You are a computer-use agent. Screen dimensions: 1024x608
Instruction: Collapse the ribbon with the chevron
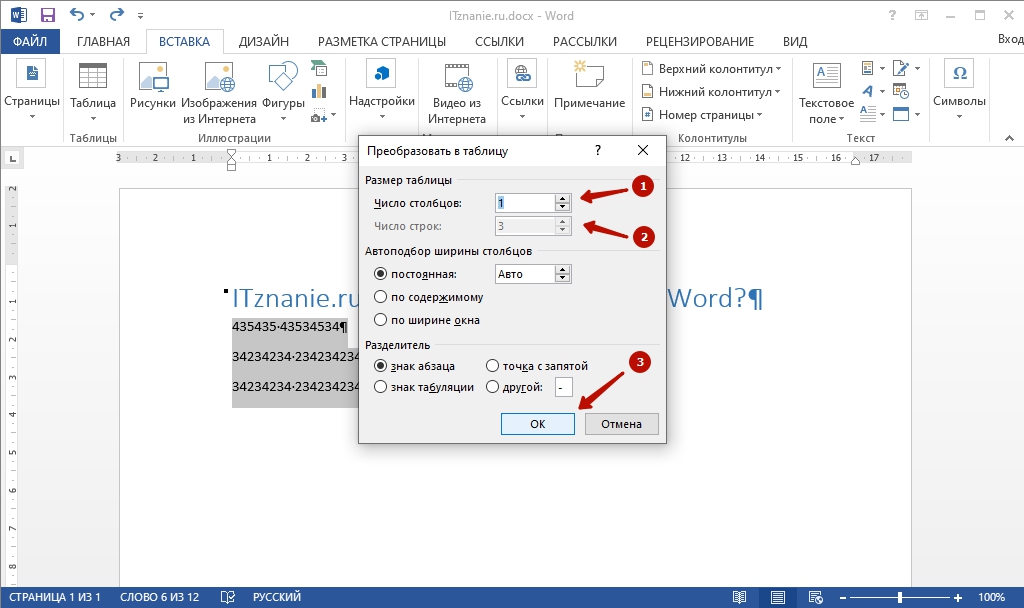(x=1009, y=138)
